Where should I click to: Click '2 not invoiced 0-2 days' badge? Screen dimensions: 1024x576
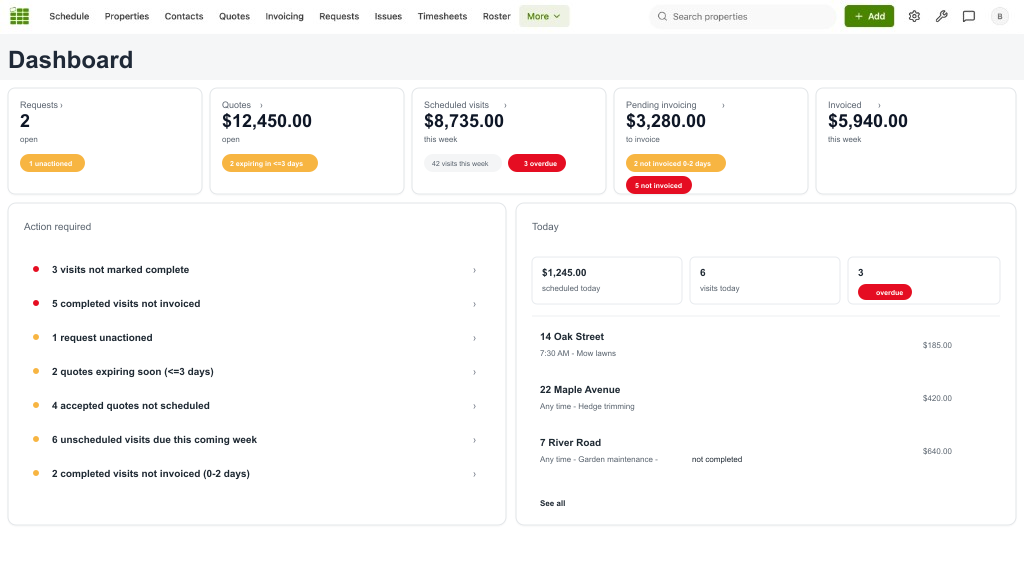click(x=675, y=163)
